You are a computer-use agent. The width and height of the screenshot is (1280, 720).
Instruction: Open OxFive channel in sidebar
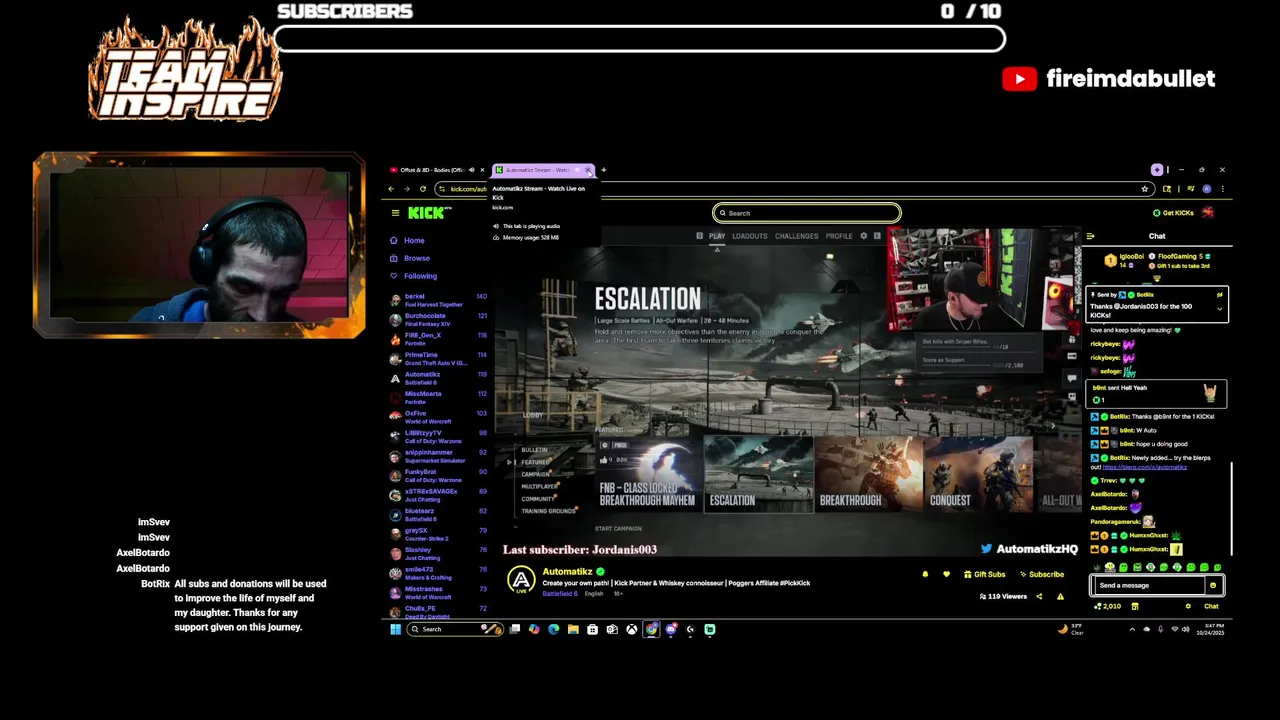440,417
